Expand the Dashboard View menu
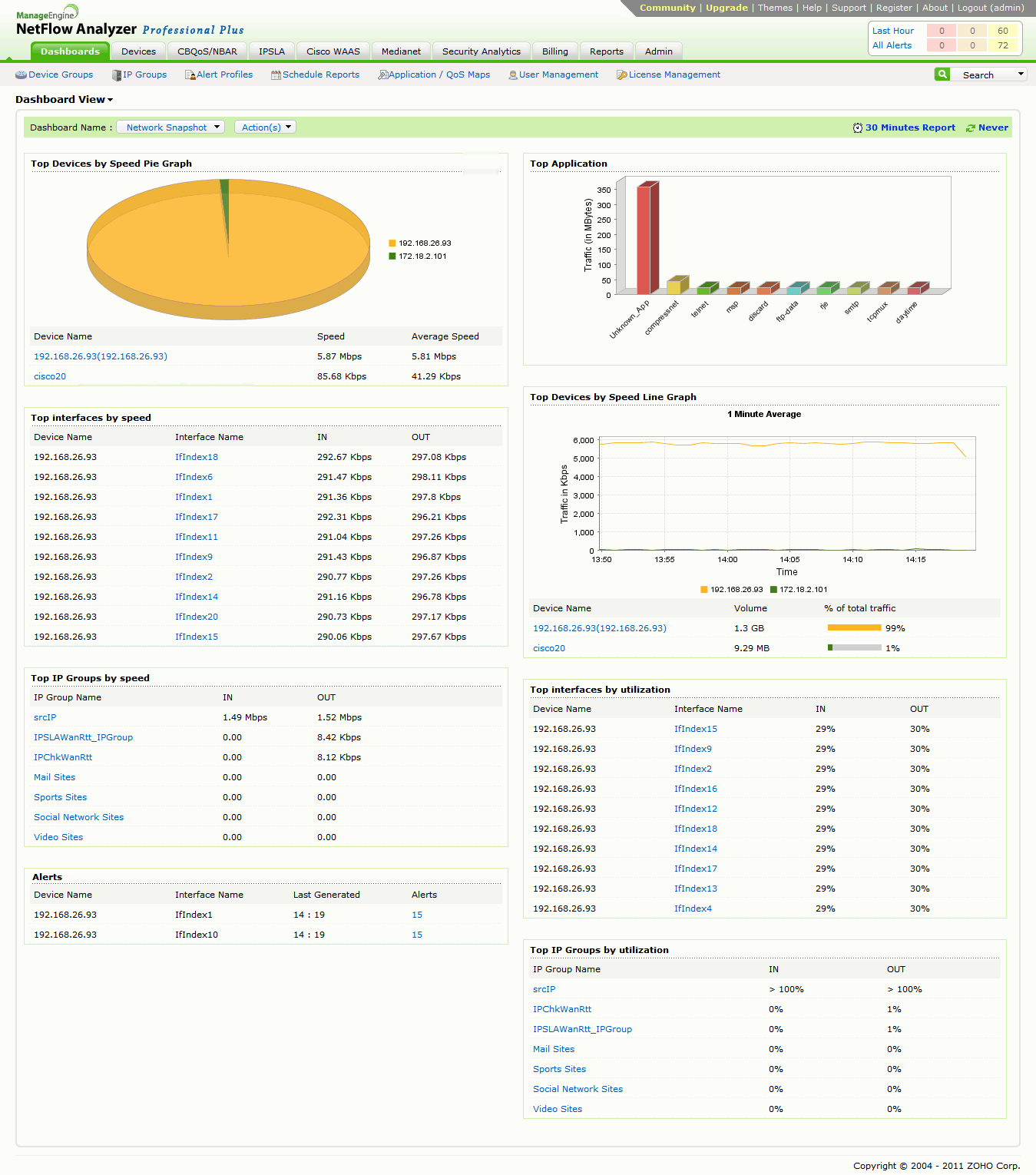 point(65,100)
